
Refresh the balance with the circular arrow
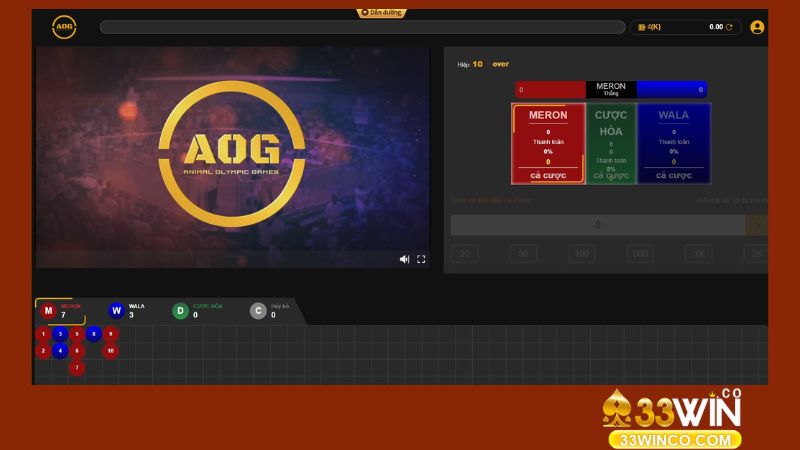729,27
